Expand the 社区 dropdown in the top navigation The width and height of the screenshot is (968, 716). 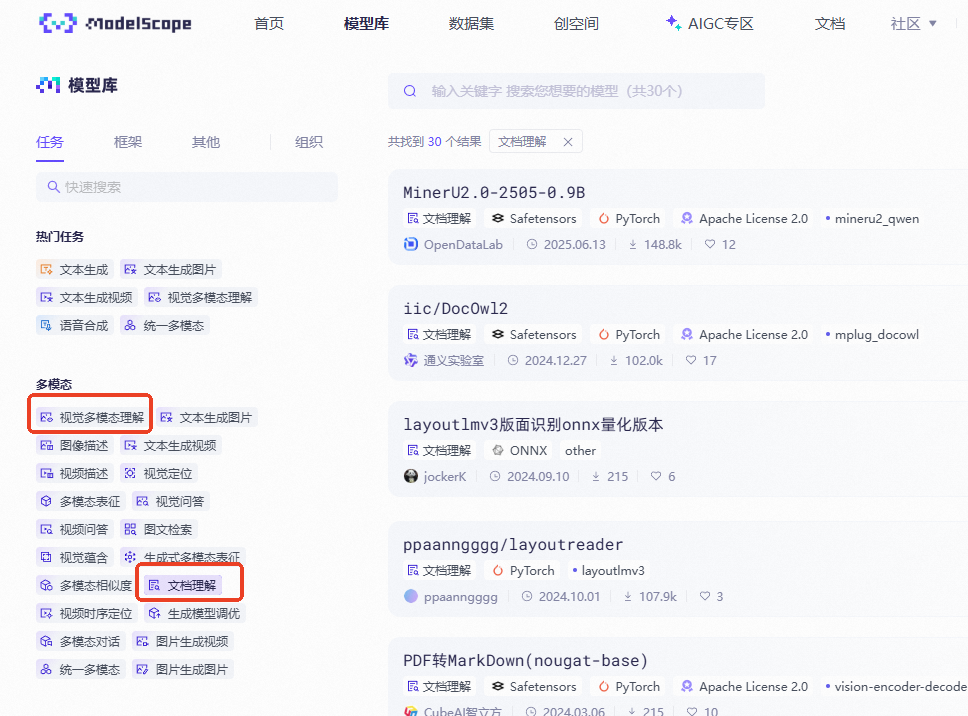coord(914,23)
